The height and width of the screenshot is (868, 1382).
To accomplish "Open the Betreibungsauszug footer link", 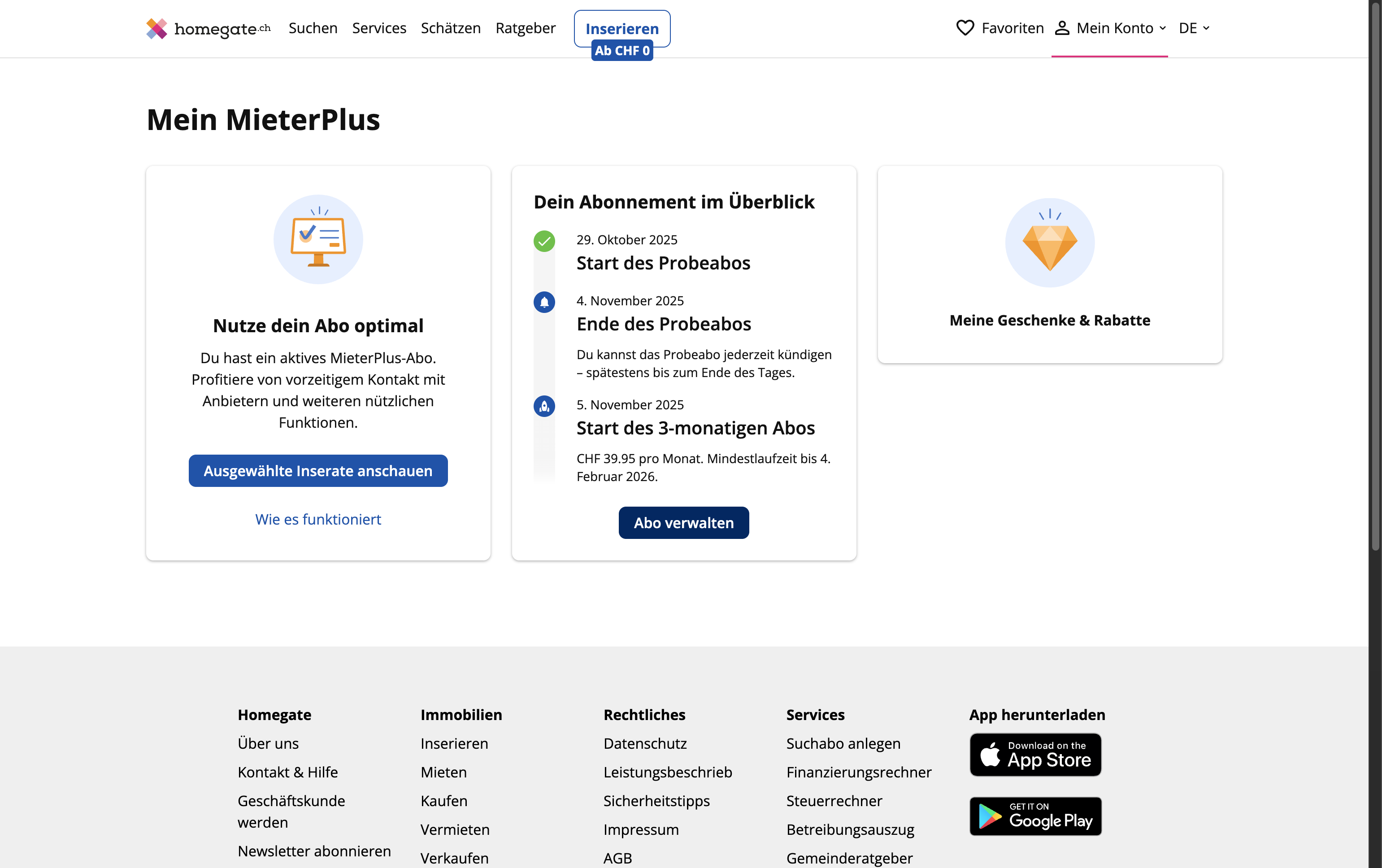I will [850, 829].
